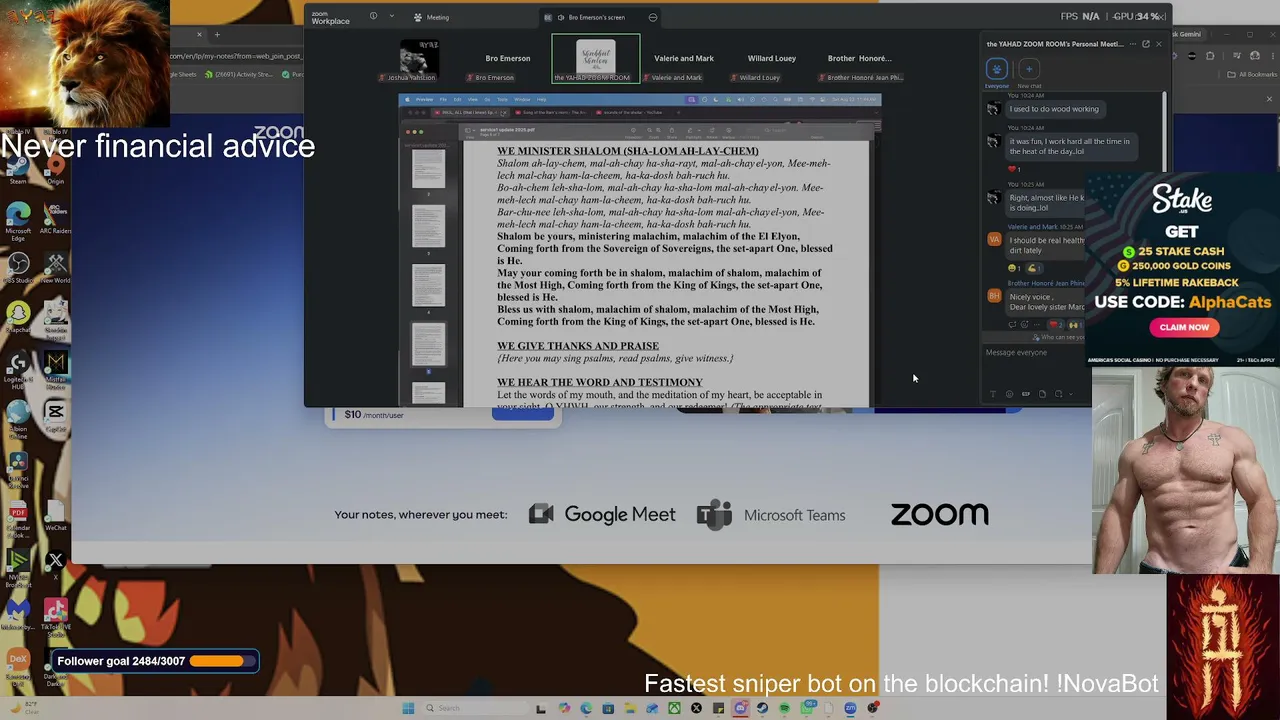The width and height of the screenshot is (1280, 720).
Task: Launch Microsoft Edge from the desktop
Action: point(18,220)
